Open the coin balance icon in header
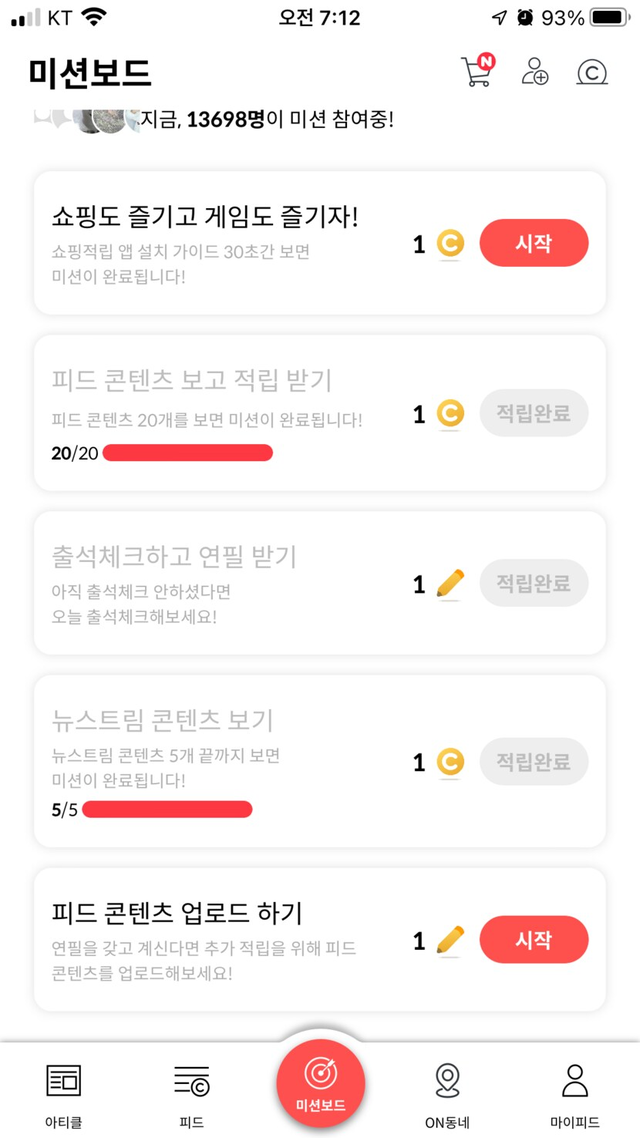This screenshot has width=640, height=1138. (592, 72)
